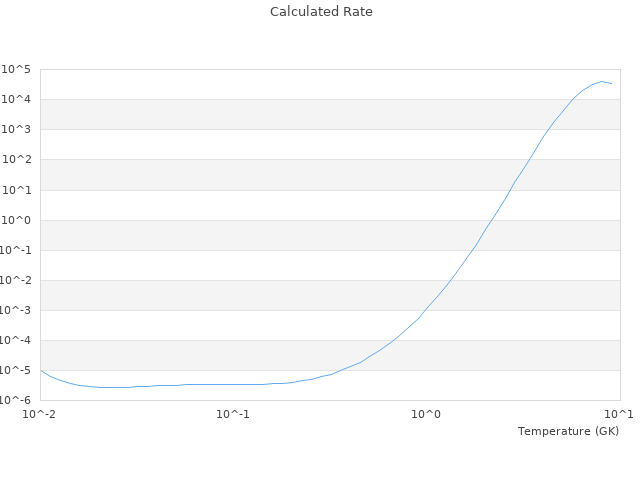Image resolution: width=640 pixels, height=480 pixels.
Task: Click the 10^-3 y-axis tick label
Action: pos(16,310)
